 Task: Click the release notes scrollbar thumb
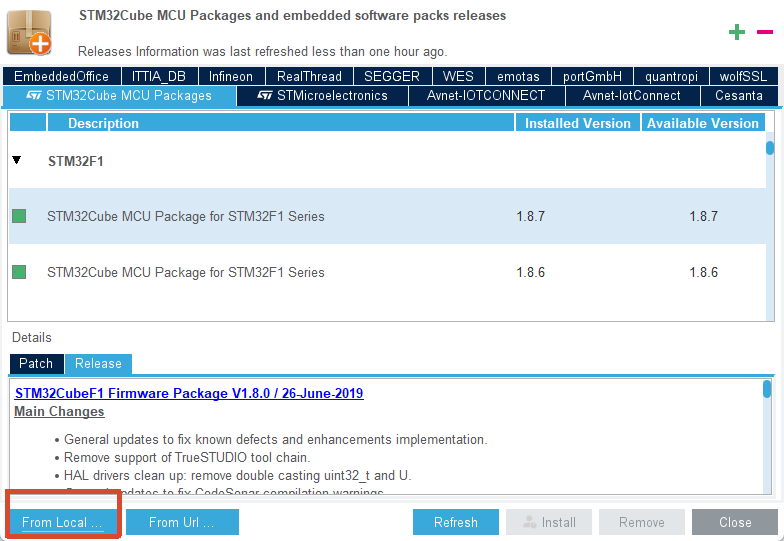(x=766, y=389)
